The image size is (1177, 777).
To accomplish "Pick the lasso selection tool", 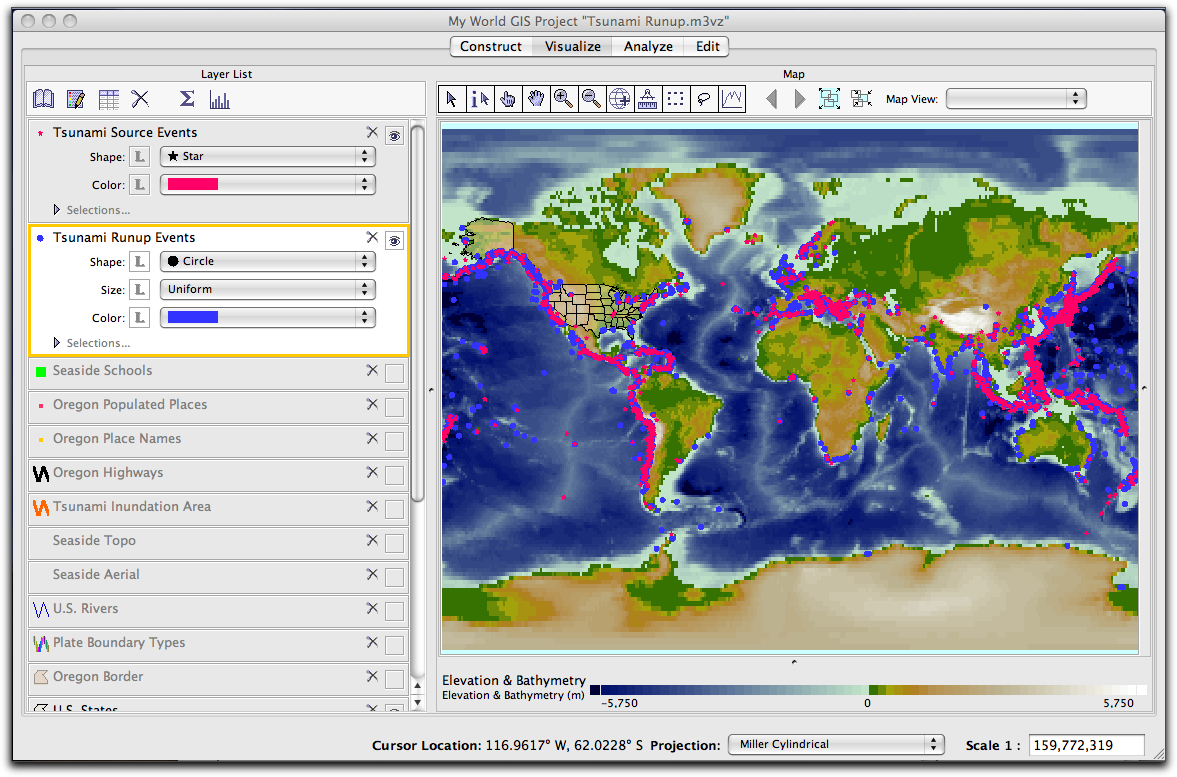I will click(x=704, y=98).
